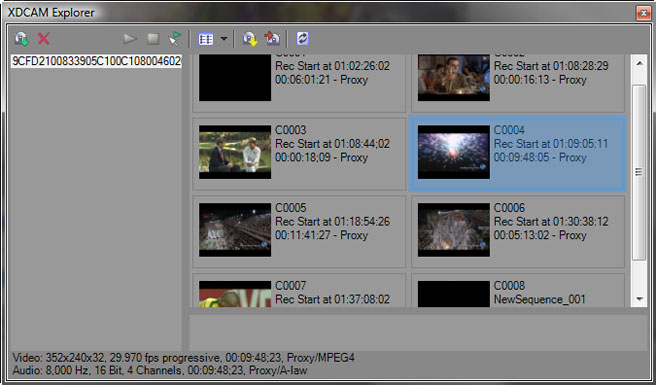Click the Refresh icon in toolbar
This screenshot has height=385, width=656.
click(302, 39)
